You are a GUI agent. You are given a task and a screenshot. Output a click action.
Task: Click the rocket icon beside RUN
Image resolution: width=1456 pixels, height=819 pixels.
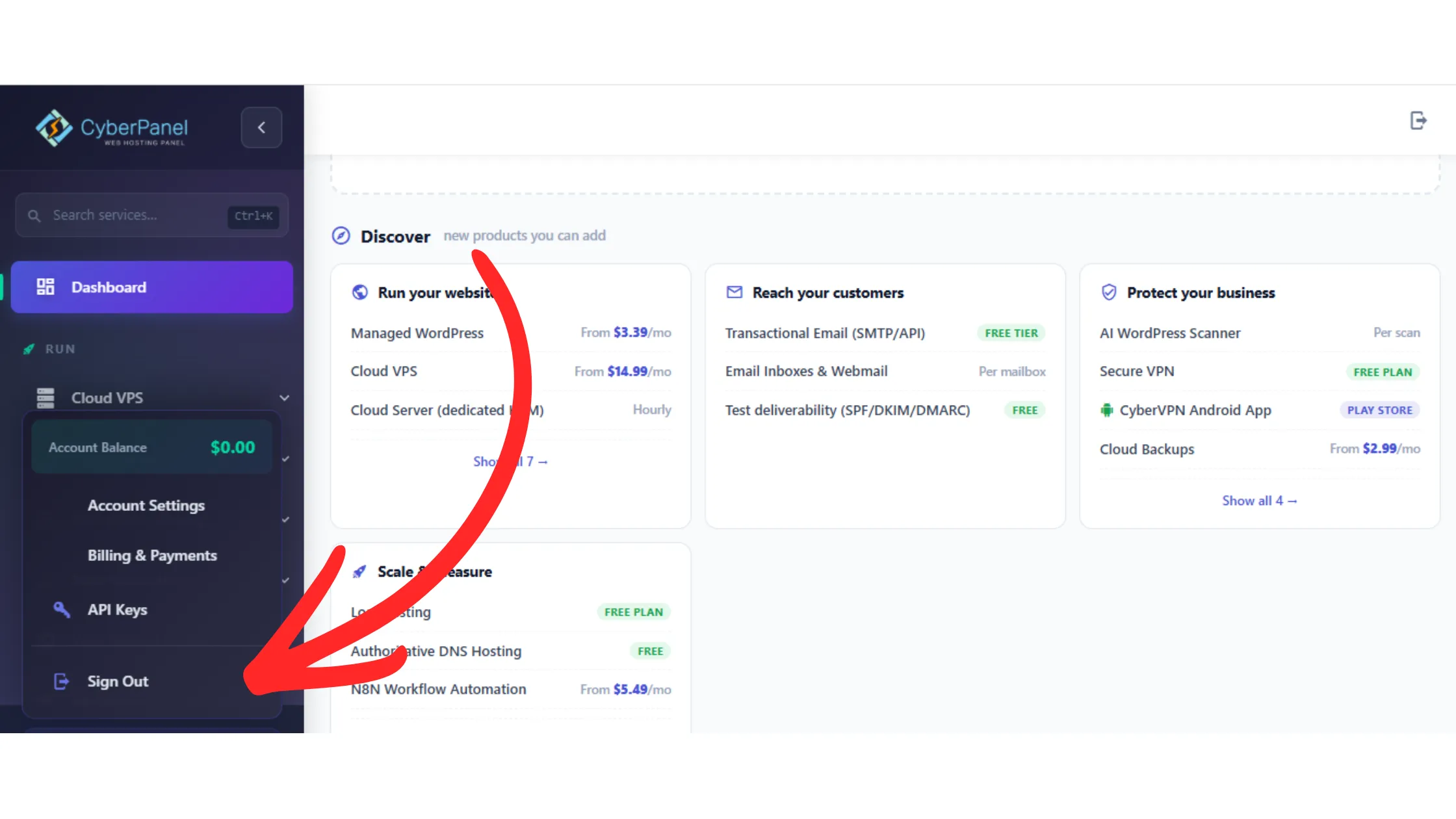29,349
